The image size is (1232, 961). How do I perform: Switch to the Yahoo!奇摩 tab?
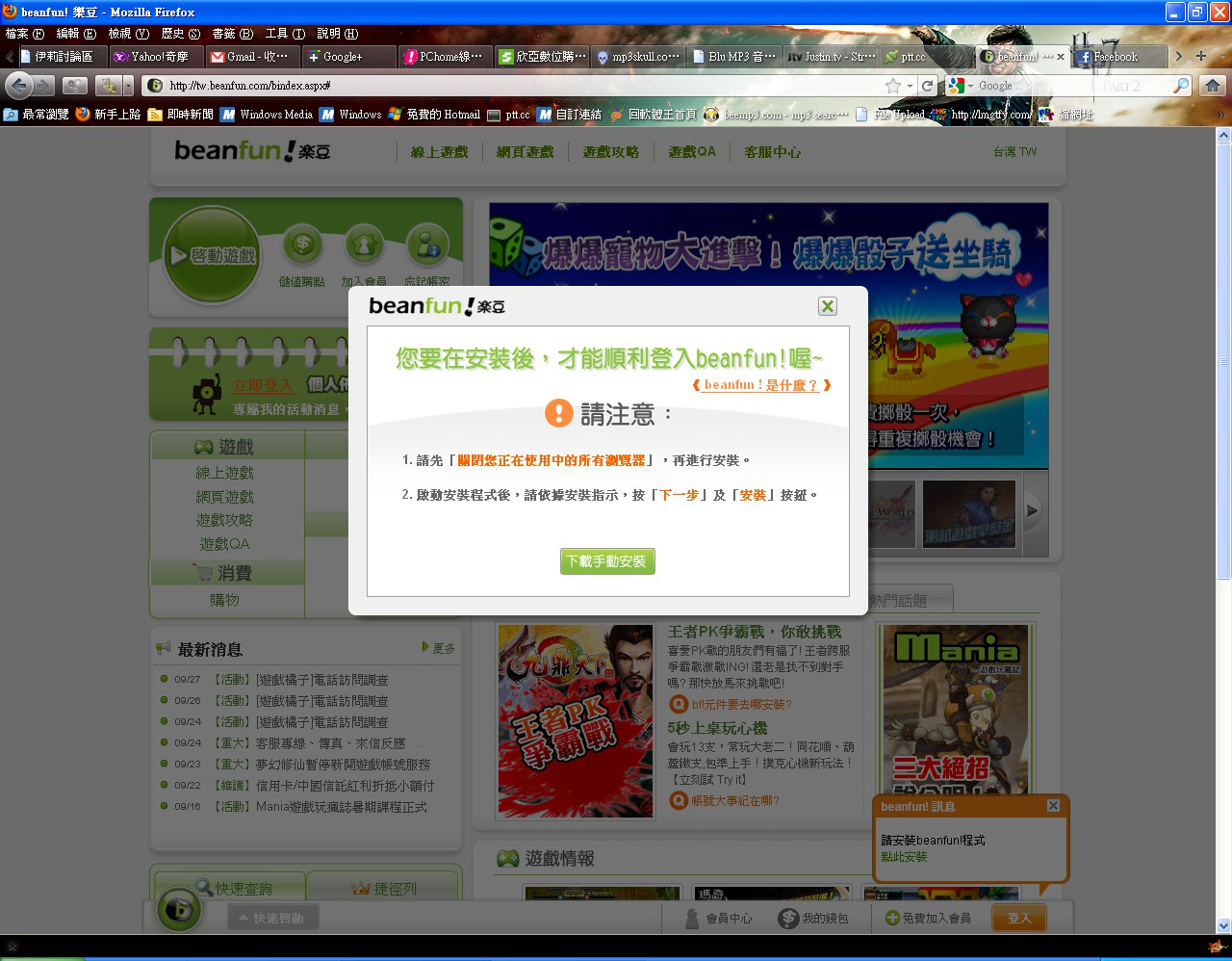coord(156,57)
